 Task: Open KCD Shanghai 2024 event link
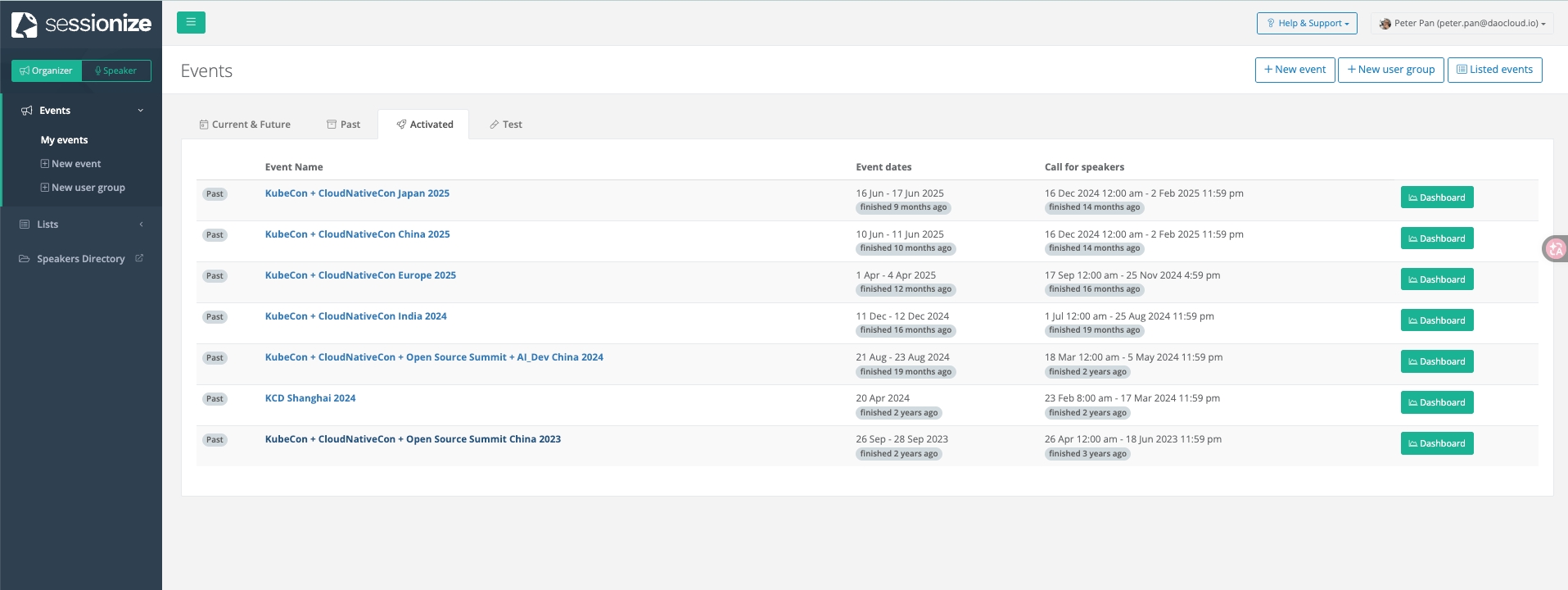310,398
